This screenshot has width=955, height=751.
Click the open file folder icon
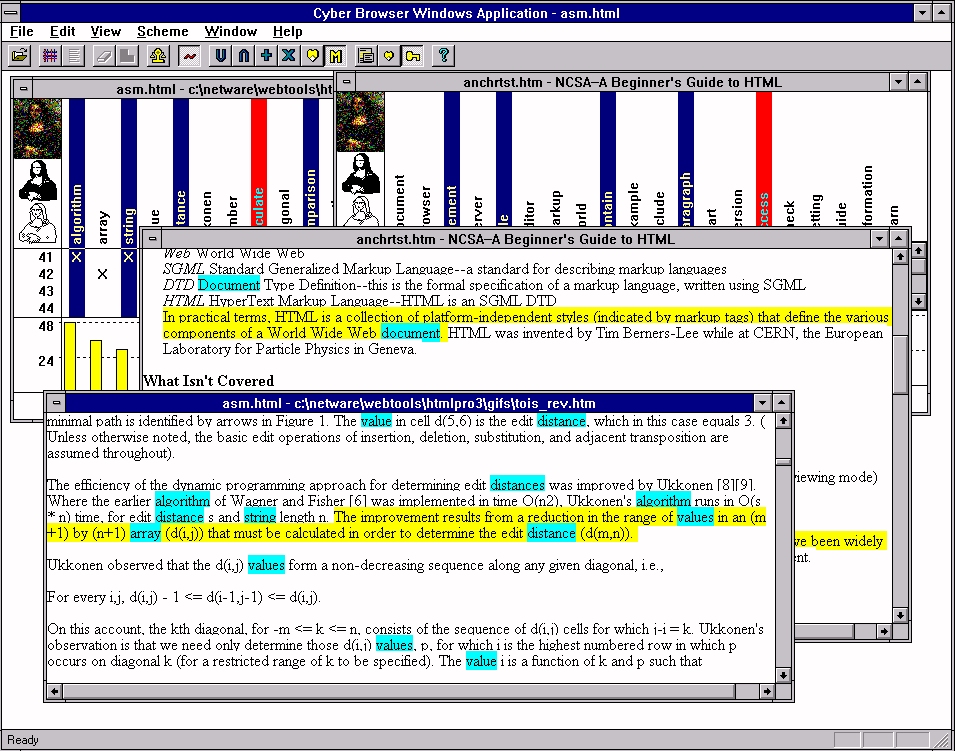[20, 55]
